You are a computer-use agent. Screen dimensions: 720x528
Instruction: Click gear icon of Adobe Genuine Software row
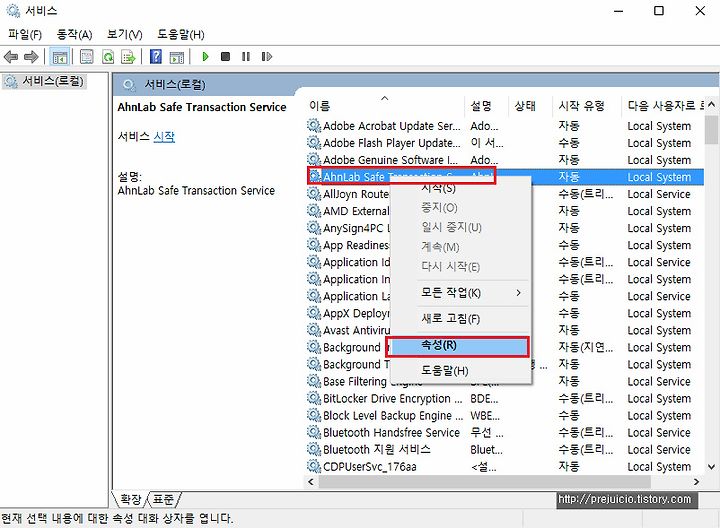click(314, 160)
